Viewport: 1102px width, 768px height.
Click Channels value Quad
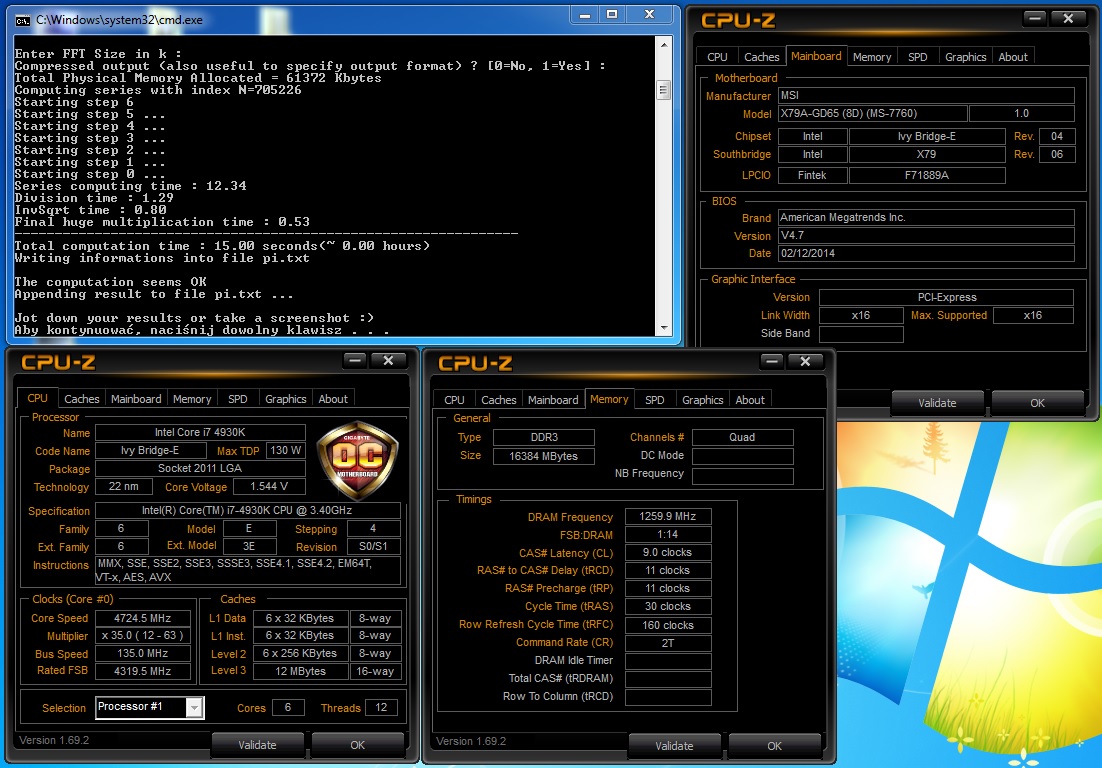(x=742, y=437)
